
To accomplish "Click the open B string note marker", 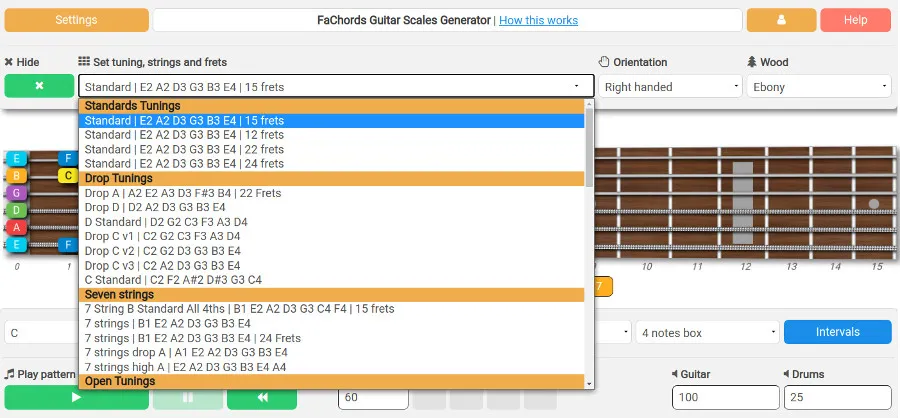I will (17, 176).
